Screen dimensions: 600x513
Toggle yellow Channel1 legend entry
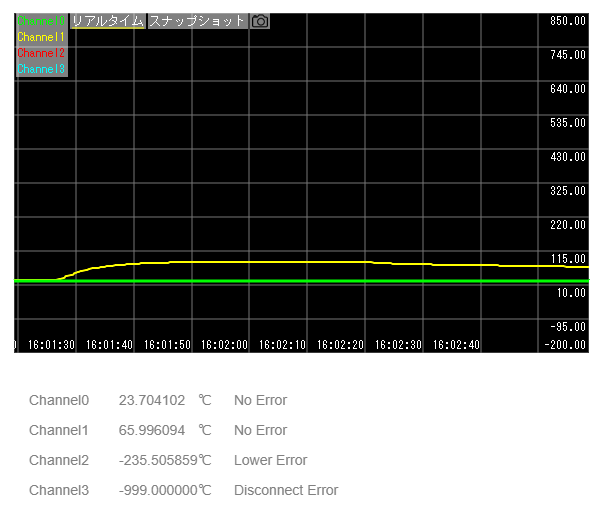click(41, 37)
